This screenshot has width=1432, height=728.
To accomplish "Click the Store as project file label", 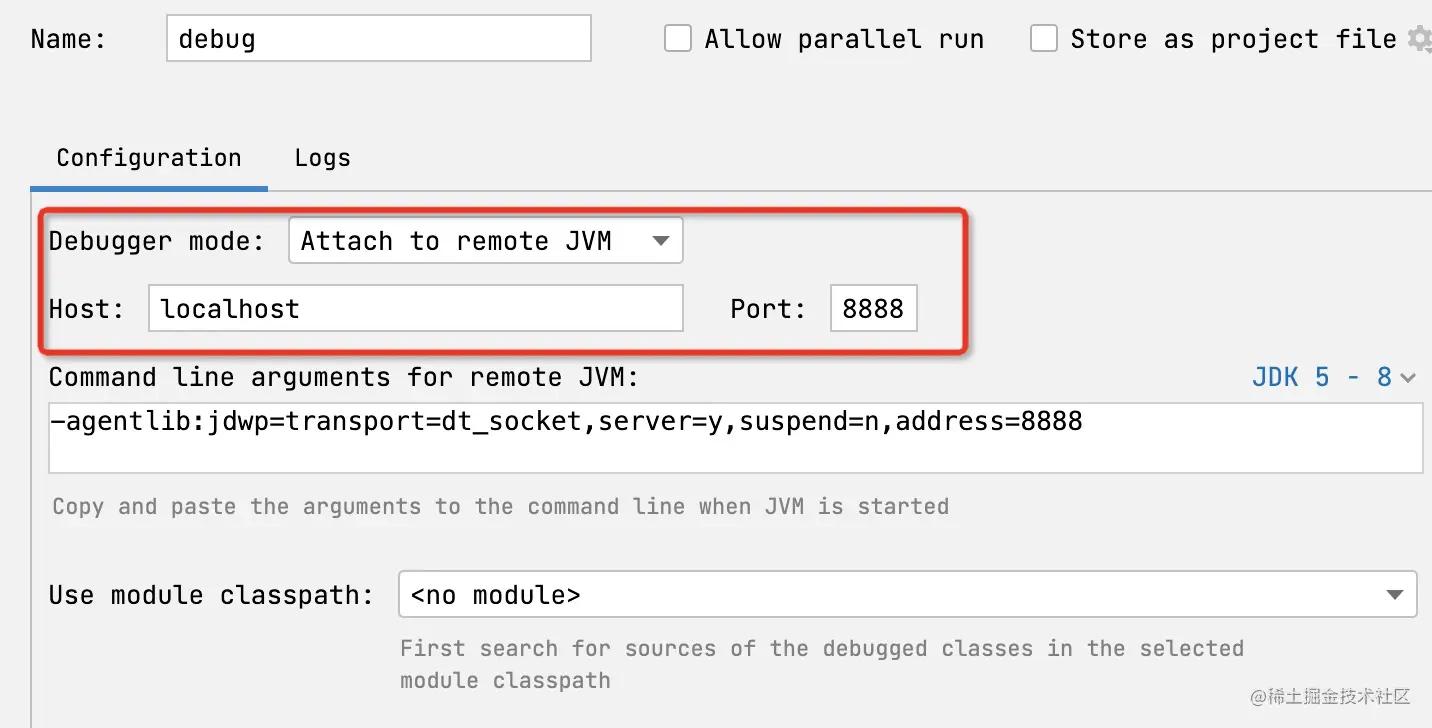I will [1233, 39].
